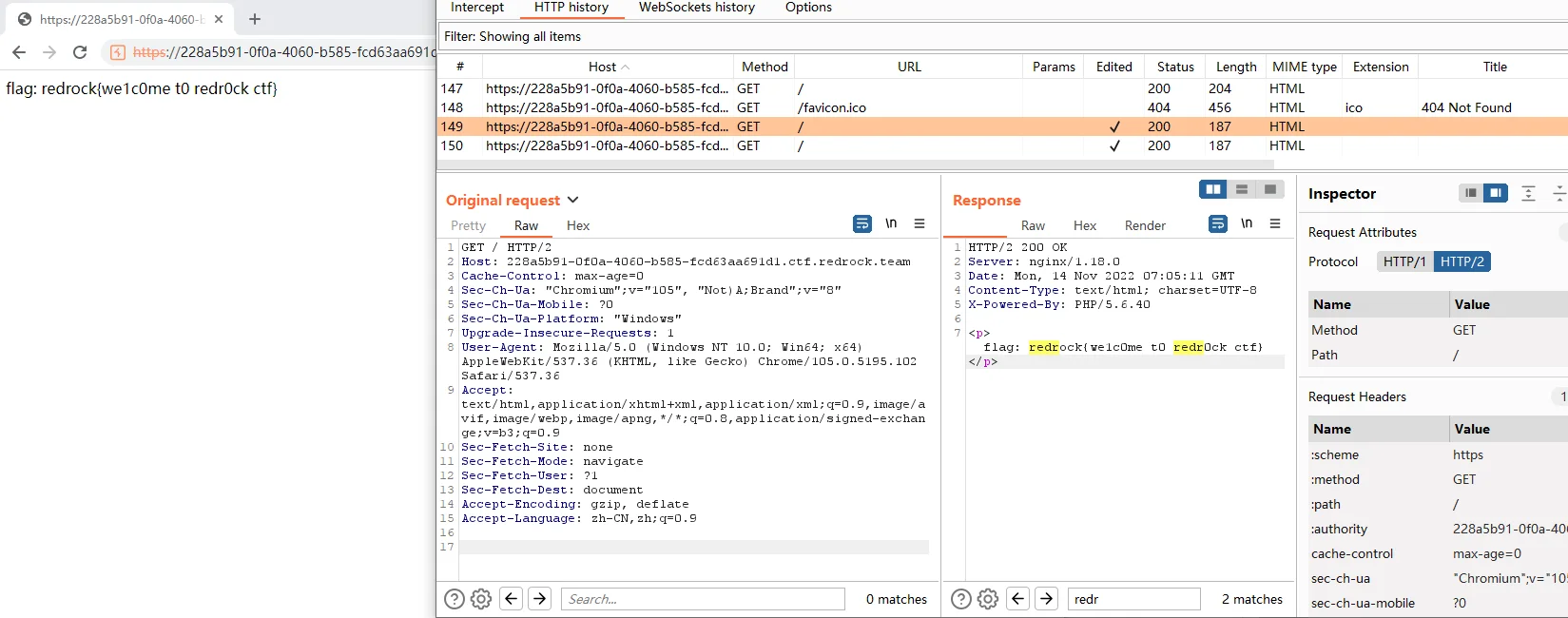Open the request editor hamburger menu
This screenshot has height=618, width=1568.
click(919, 224)
